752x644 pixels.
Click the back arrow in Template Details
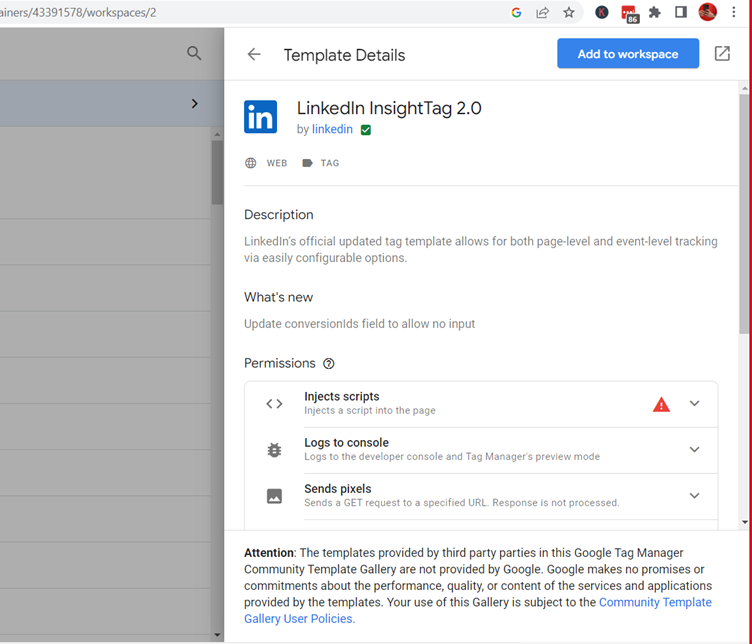[x=254, y=54]
